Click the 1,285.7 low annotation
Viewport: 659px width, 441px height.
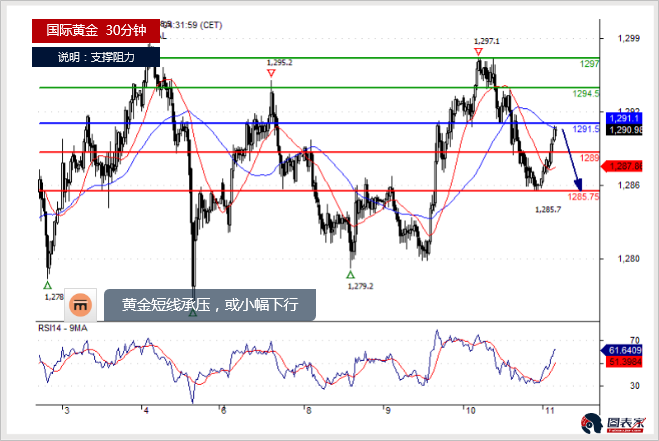pyautogui.click(x=548, y=209)
